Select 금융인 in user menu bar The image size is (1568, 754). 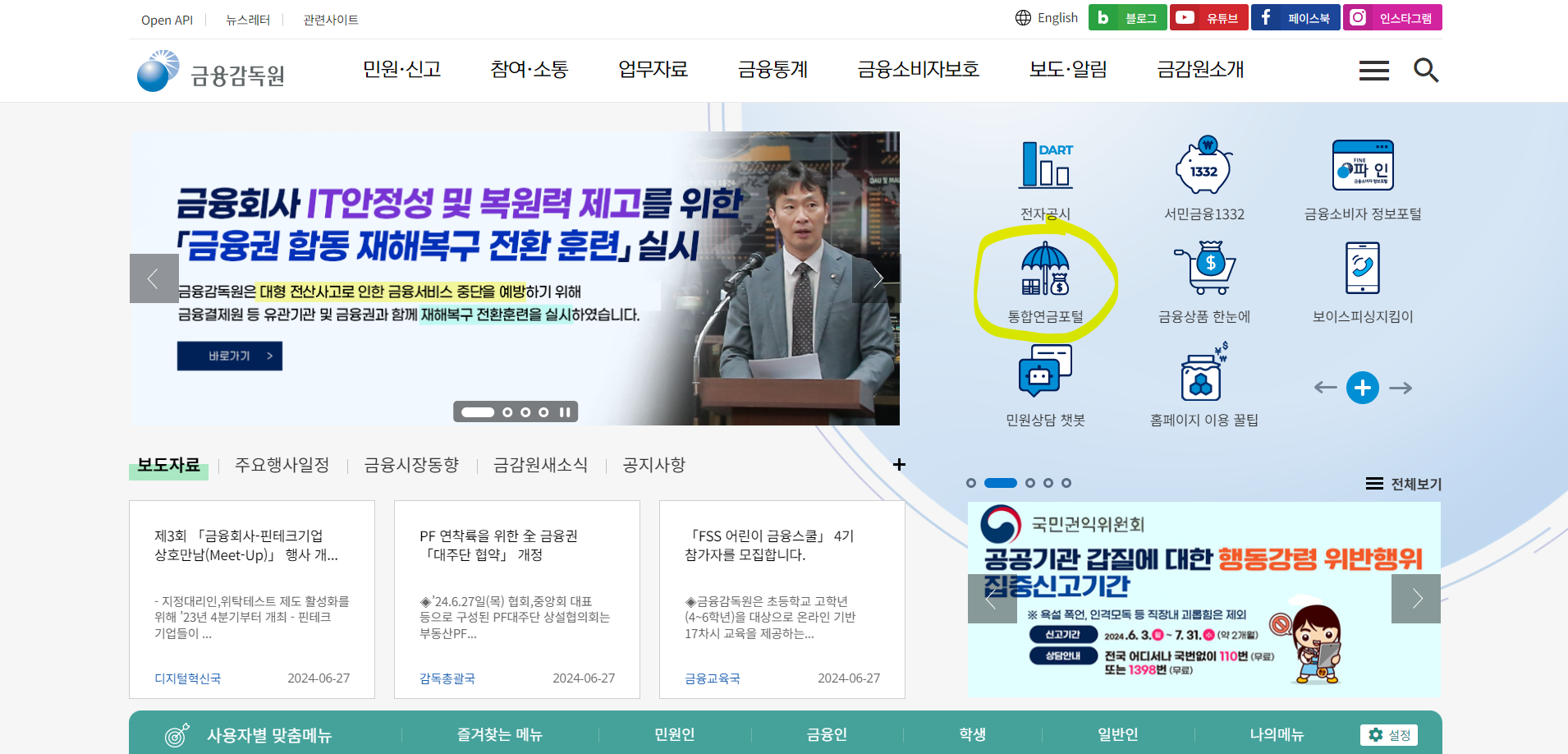(827, 734)
